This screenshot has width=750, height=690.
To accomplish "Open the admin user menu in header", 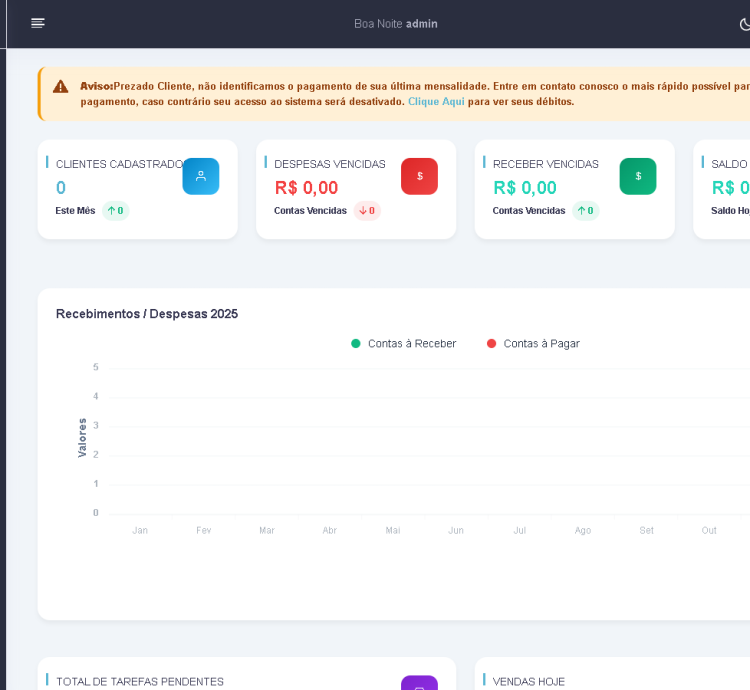I will (x=421, y=24).
